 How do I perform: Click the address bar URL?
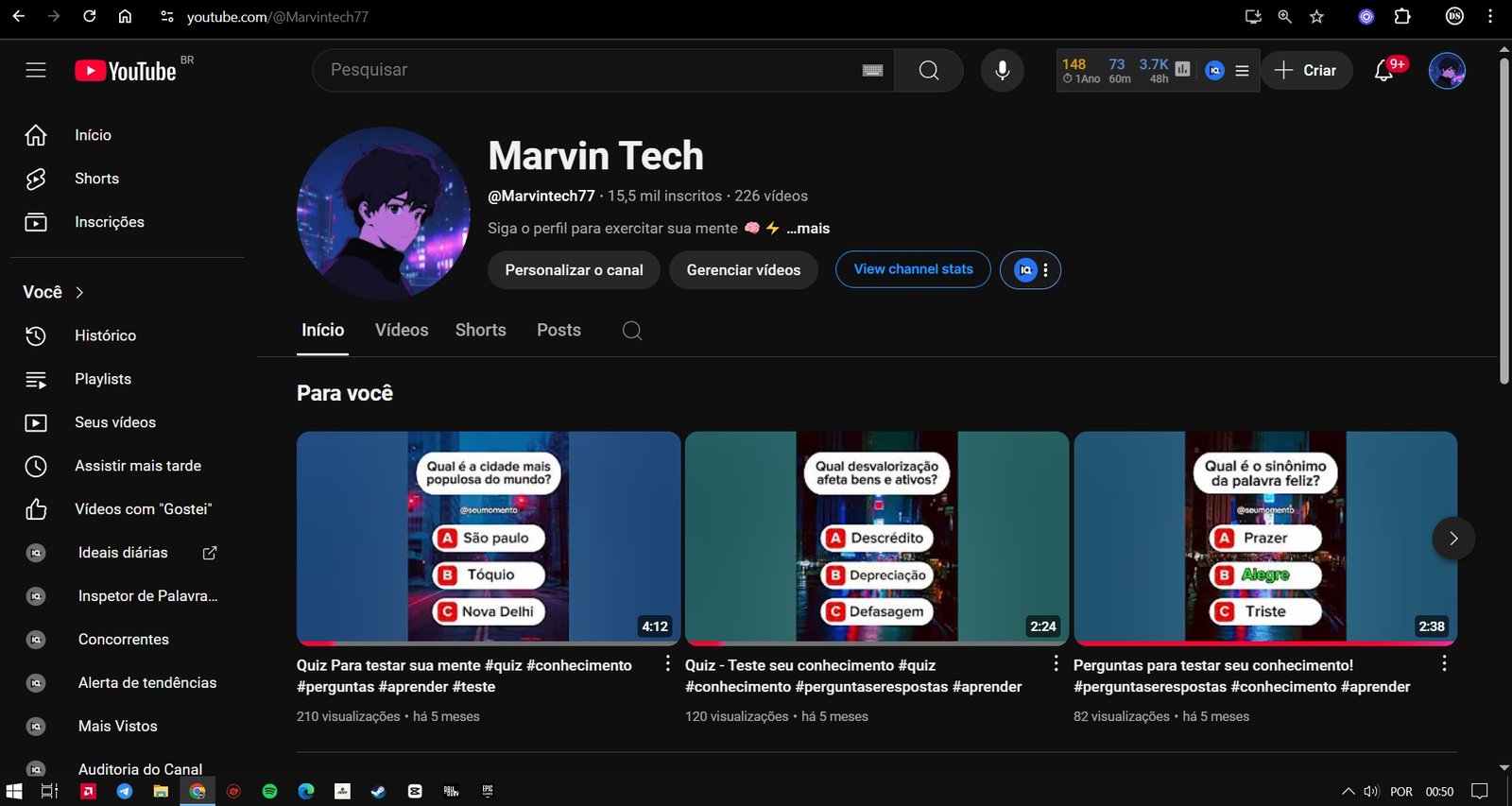(277, 17)
